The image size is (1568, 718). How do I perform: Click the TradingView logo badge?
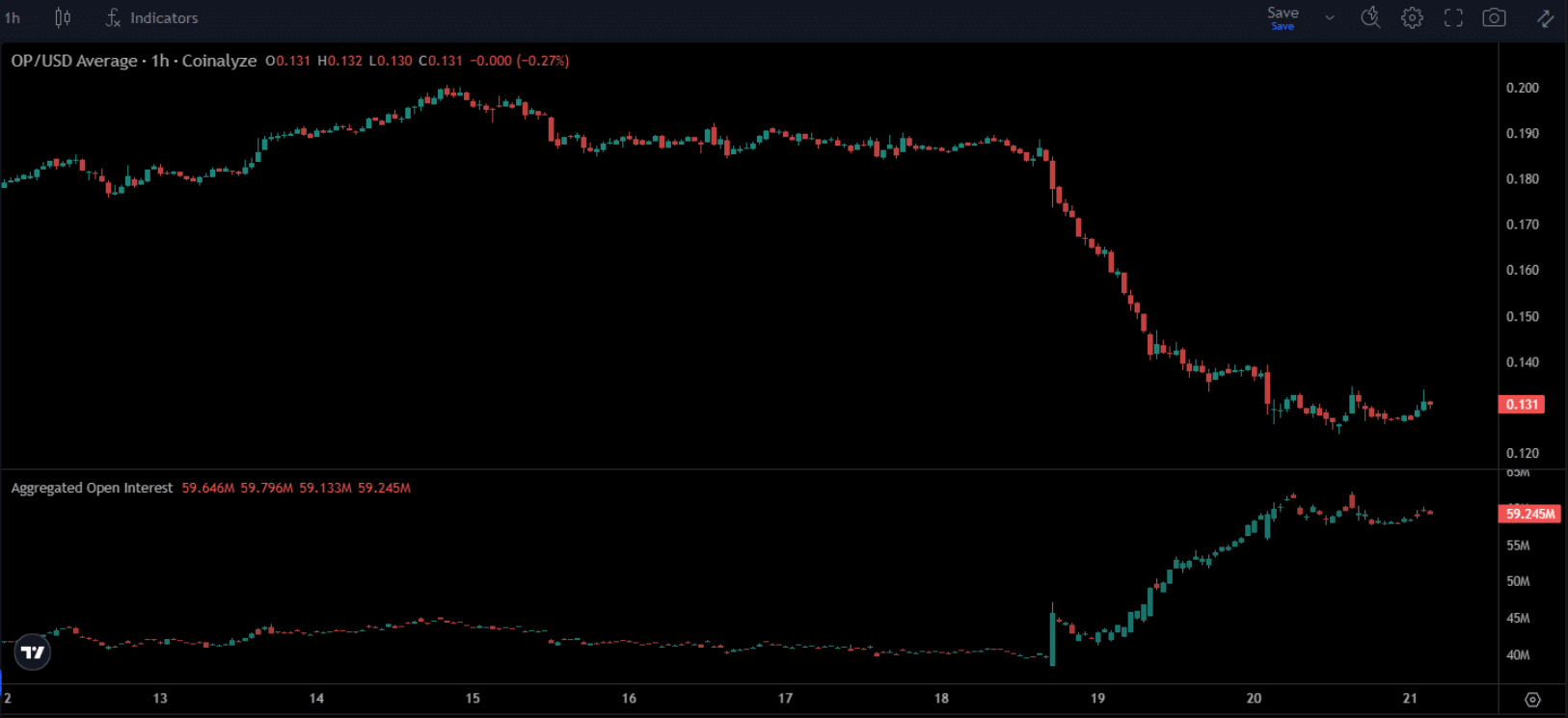click(33, 652)
